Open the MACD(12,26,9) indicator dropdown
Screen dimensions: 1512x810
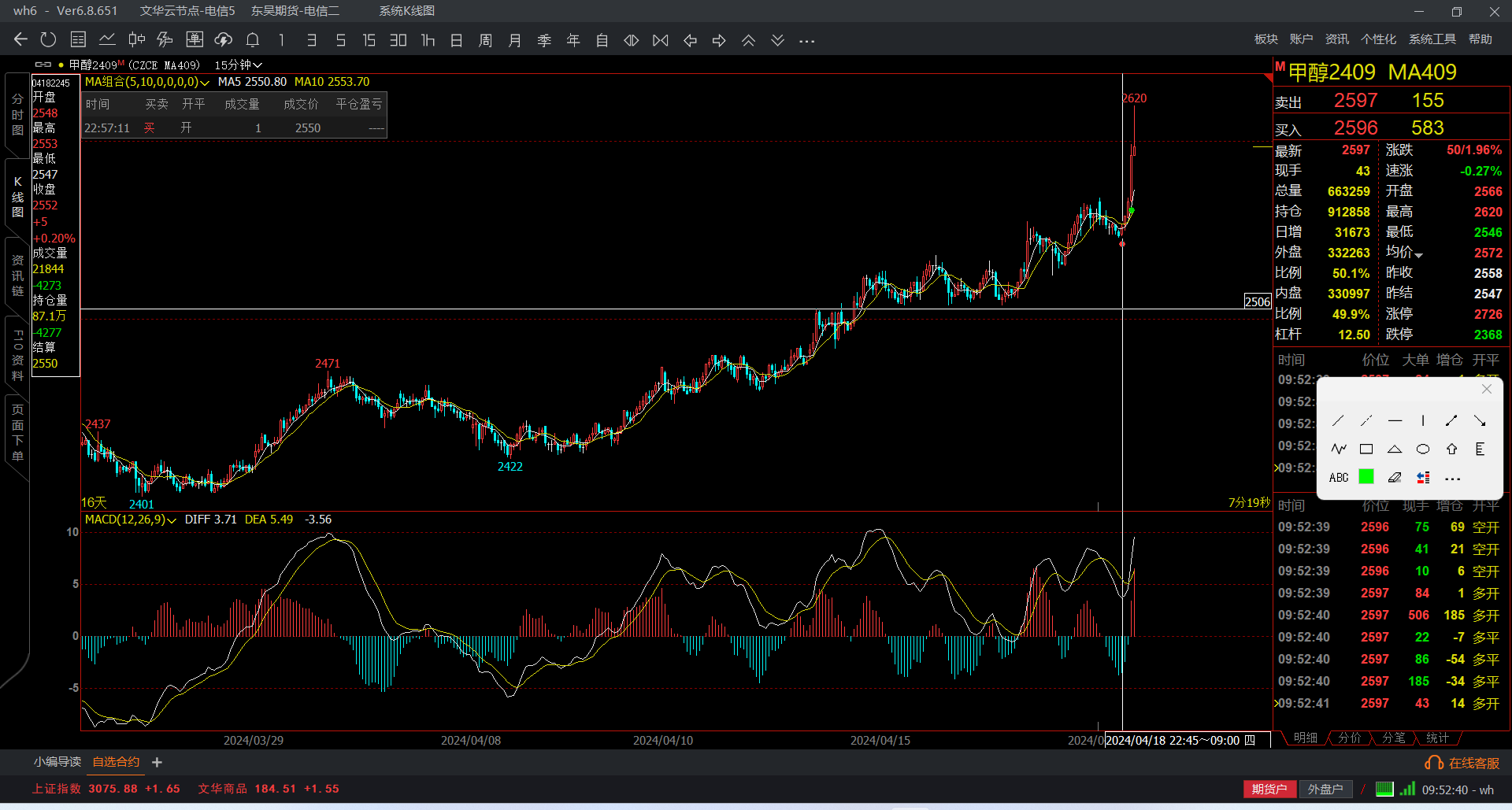coord(130,520)
